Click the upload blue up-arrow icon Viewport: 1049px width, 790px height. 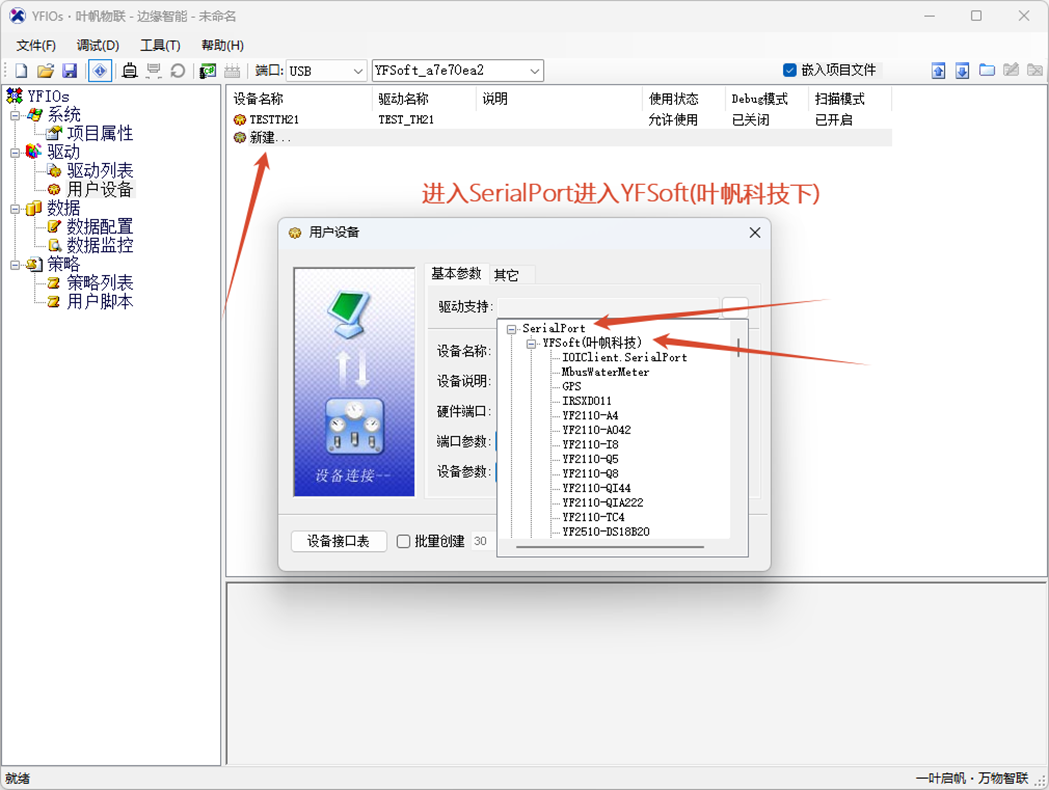coord(938,70)
